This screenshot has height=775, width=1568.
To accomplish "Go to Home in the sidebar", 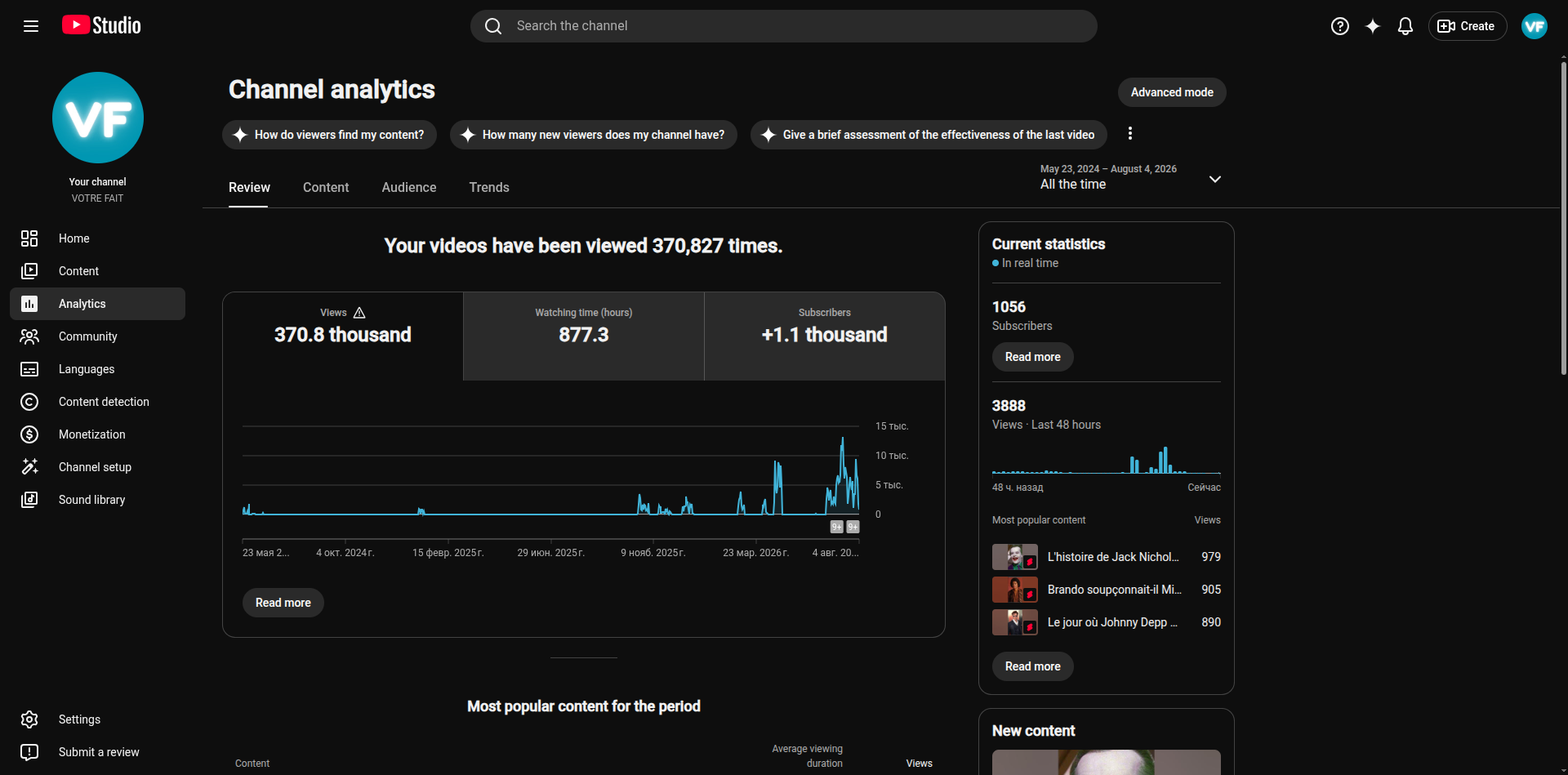I will 98,238.
